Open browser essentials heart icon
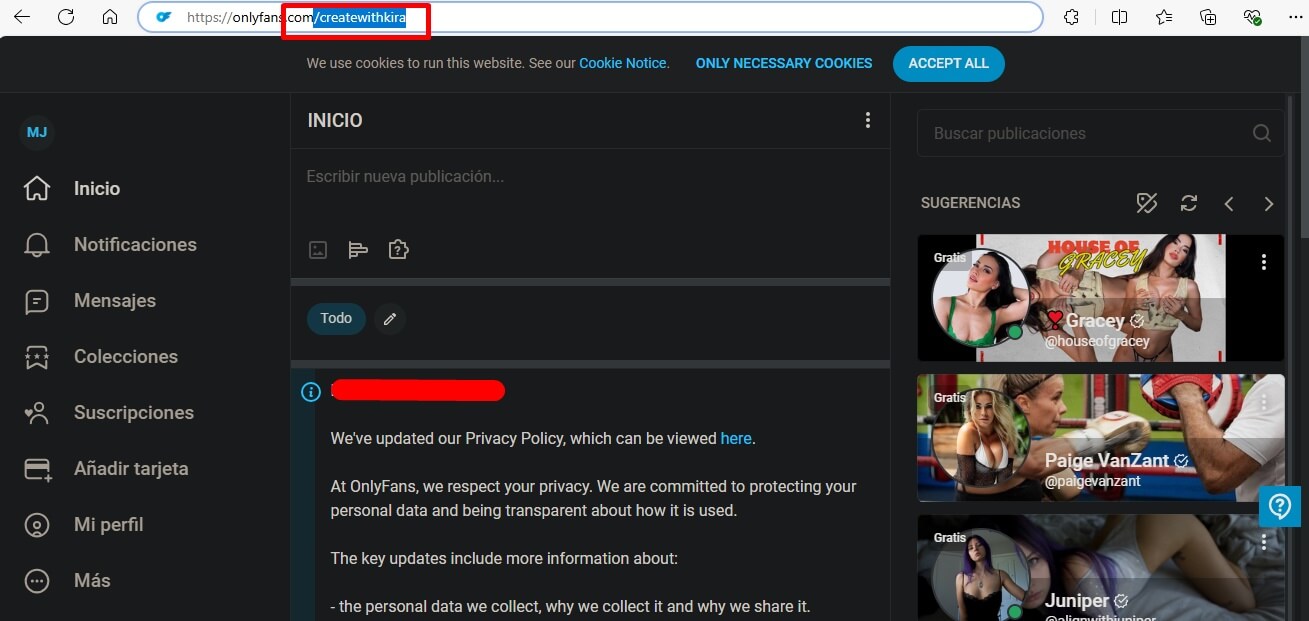 coord(1252,17)
